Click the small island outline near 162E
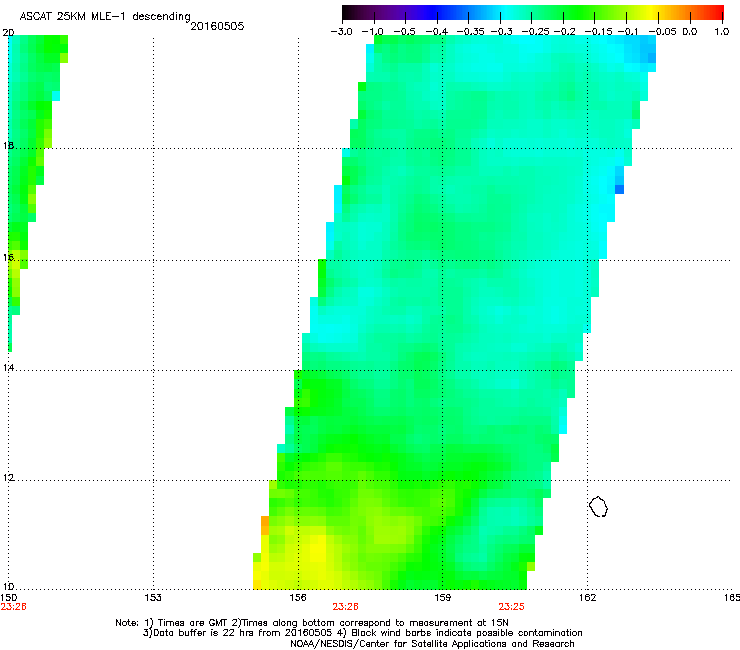The height and width of the screenshot is (650, 740). click(x=598, y=506)
